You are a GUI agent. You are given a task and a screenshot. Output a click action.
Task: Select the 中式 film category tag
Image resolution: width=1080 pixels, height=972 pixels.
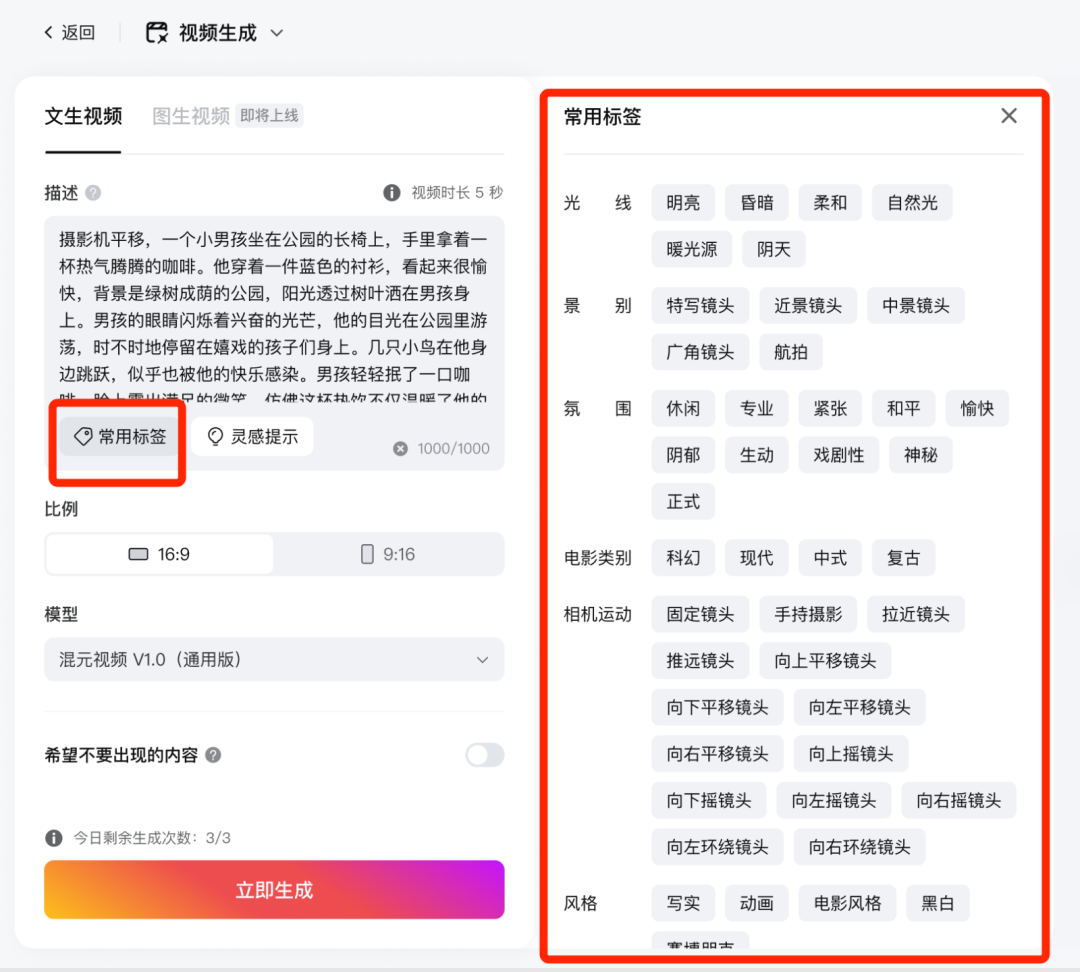click(x=830, y=558)
